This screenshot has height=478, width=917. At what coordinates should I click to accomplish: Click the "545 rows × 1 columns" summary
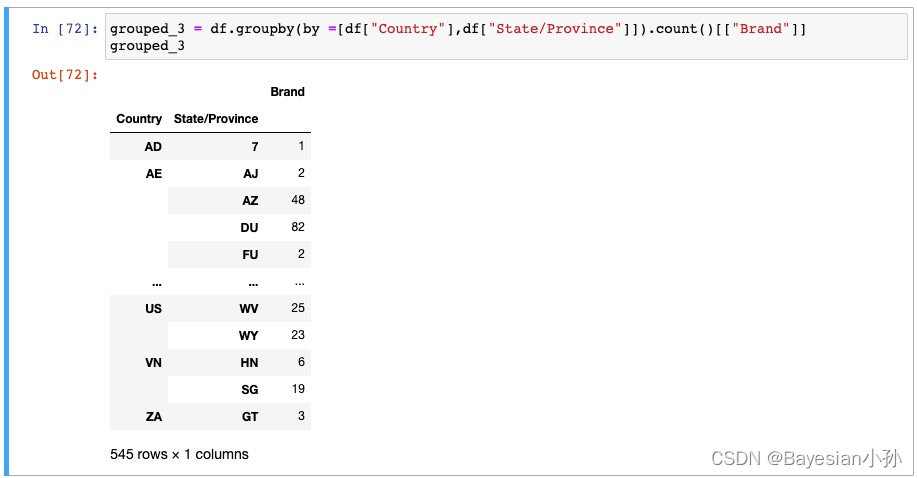point(179,454)
